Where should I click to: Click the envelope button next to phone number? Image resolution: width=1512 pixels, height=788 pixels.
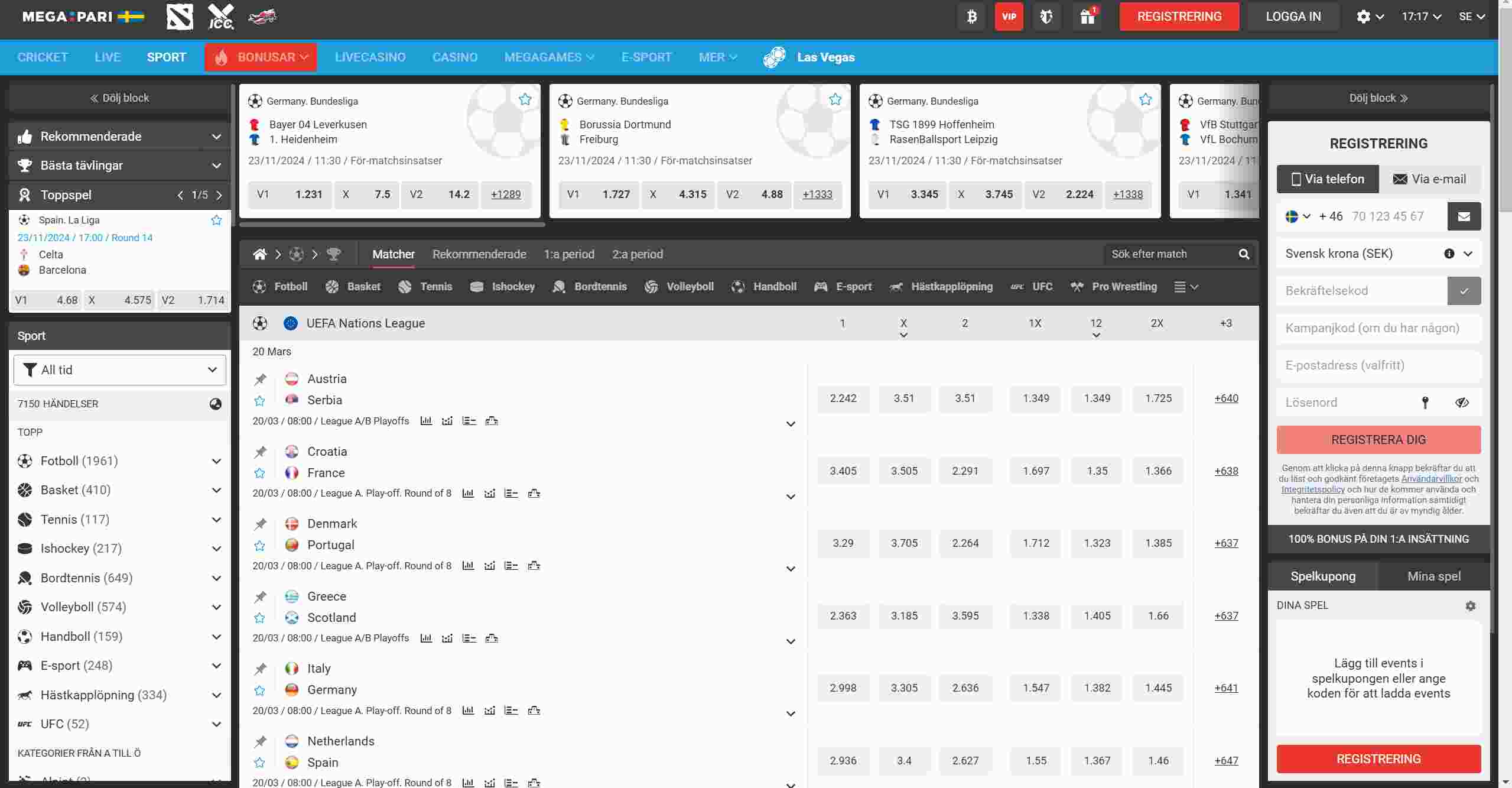coord(1464,216)
